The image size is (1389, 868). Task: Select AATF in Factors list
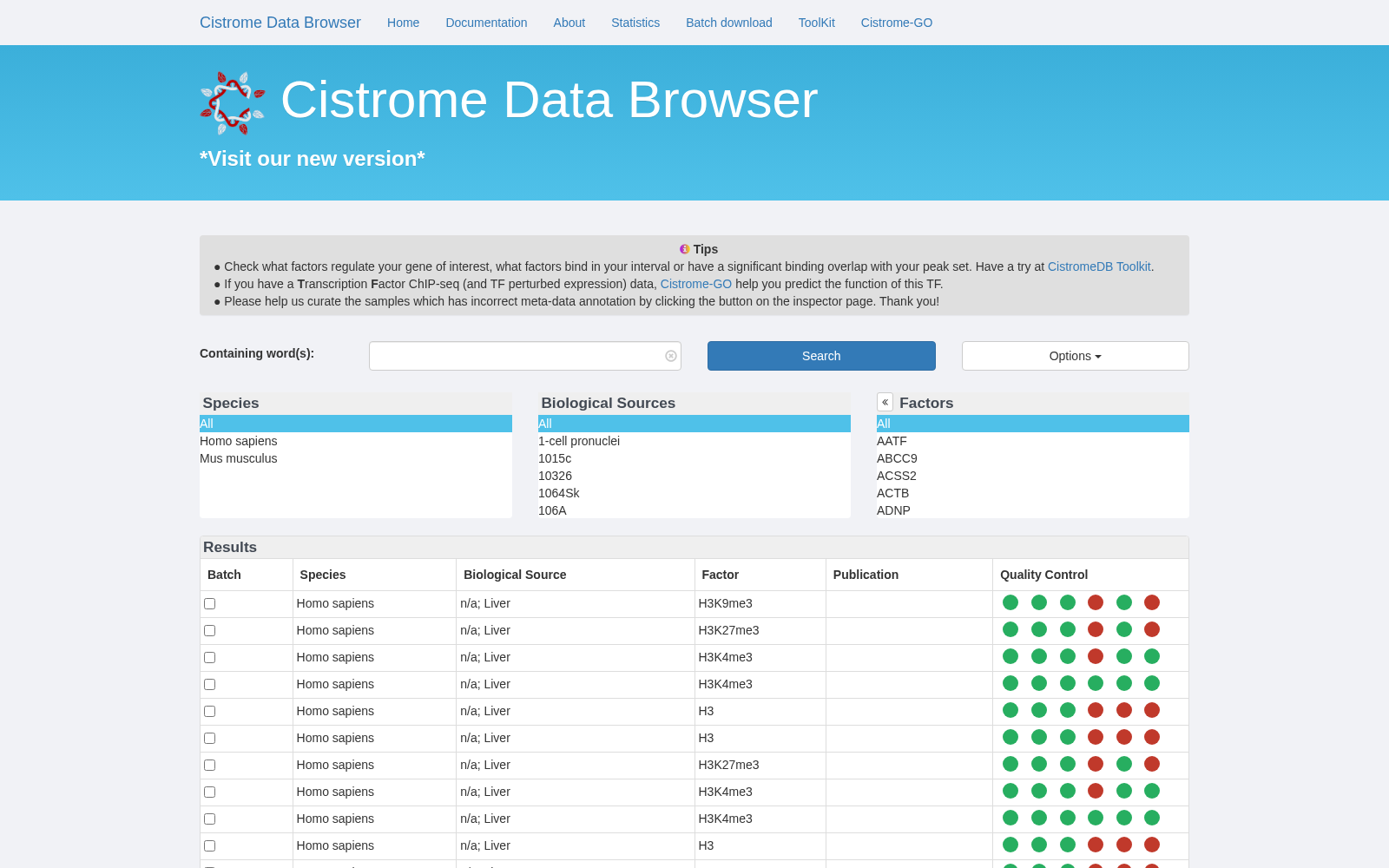[x=1033, y=441]
